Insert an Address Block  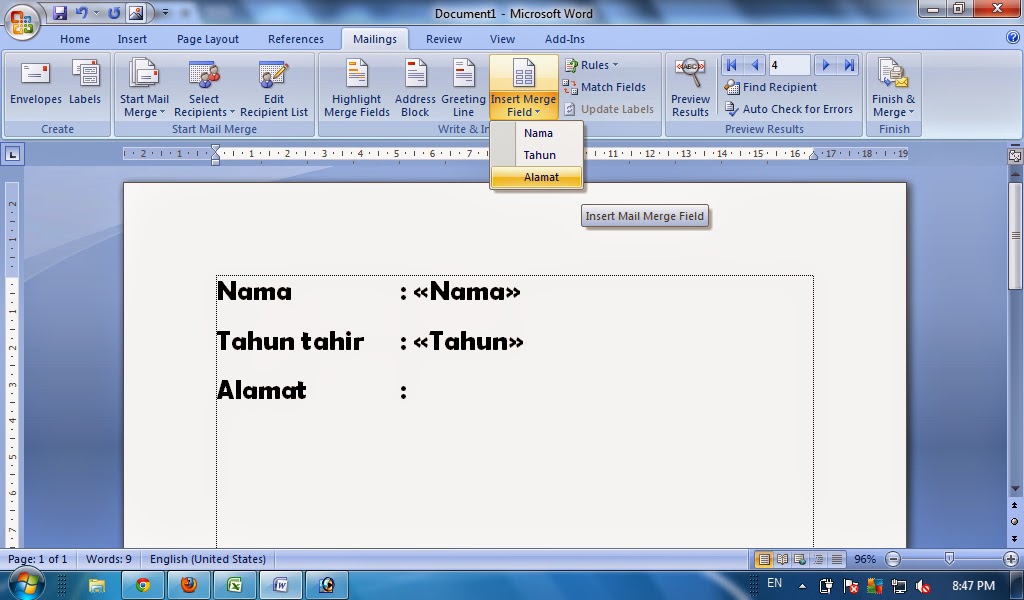414,86
